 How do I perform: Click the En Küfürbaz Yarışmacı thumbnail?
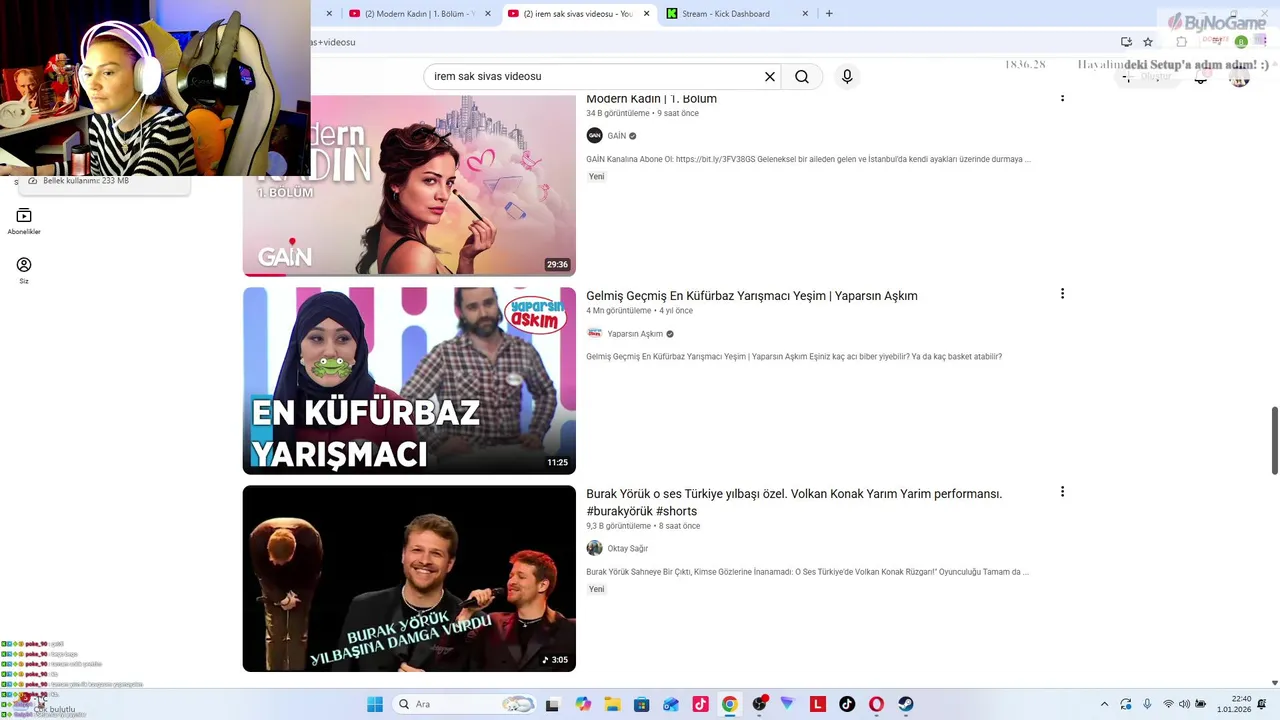(x=409, y=381)
